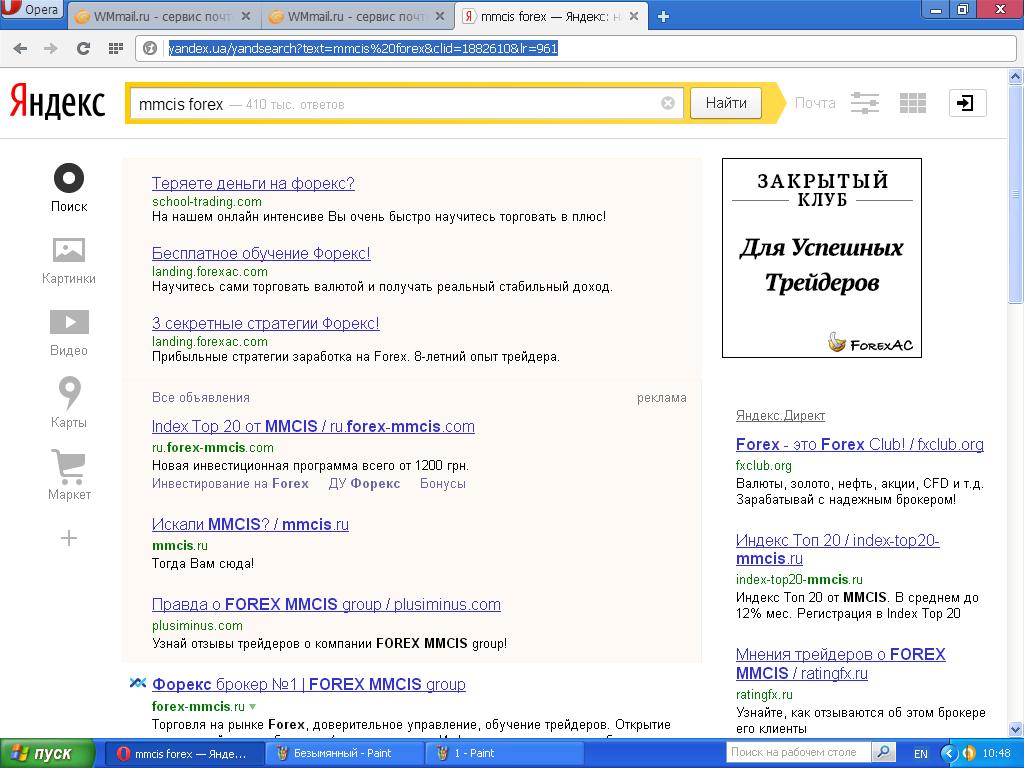Open the Инвестирование на Forex sublink

pyautogui.click(x=230, y=484)
